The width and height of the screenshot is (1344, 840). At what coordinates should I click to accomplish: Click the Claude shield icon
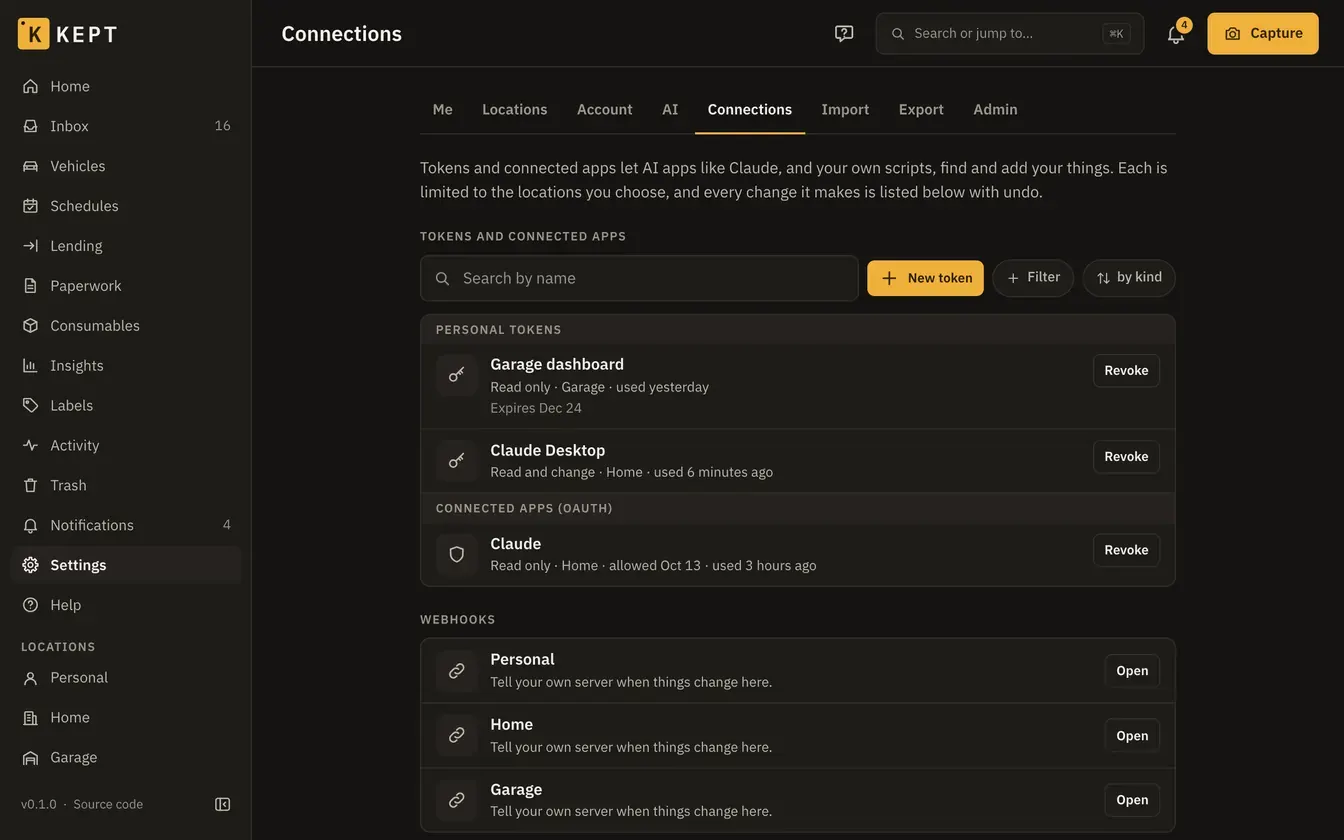[457, 554]
